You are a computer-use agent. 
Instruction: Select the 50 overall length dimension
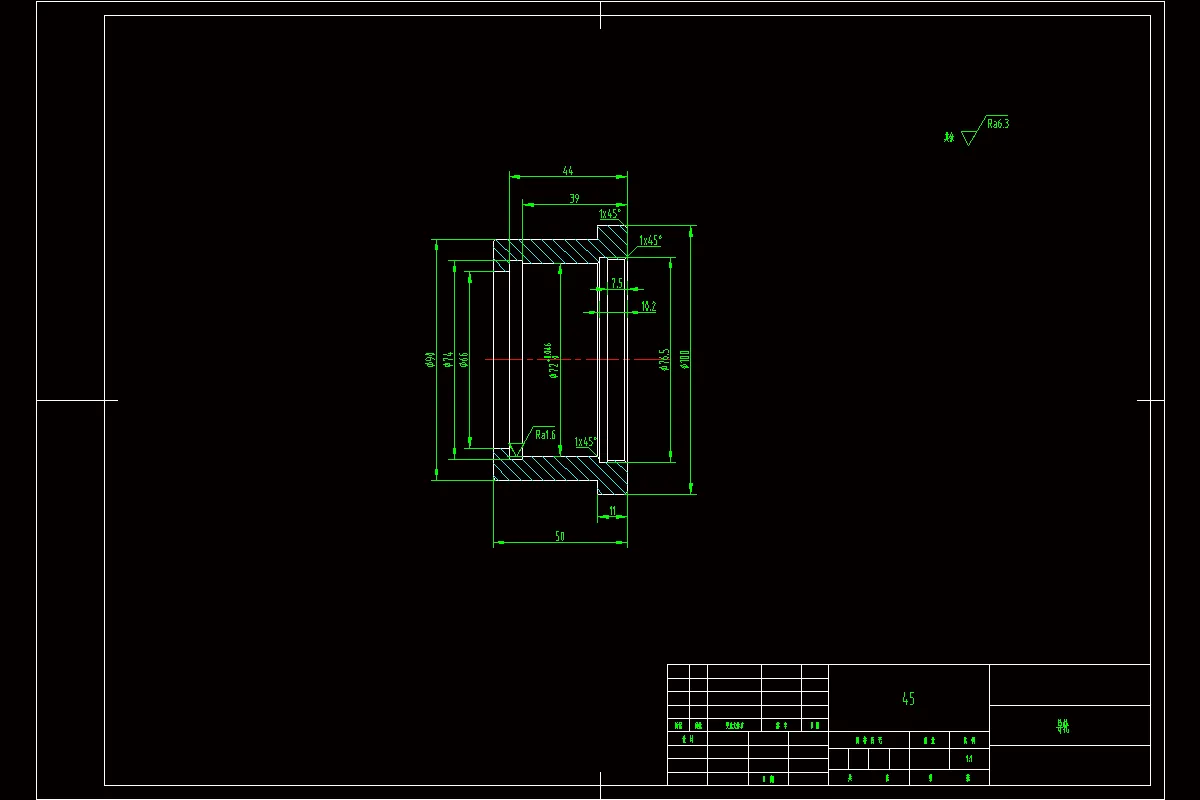[560, 537]
